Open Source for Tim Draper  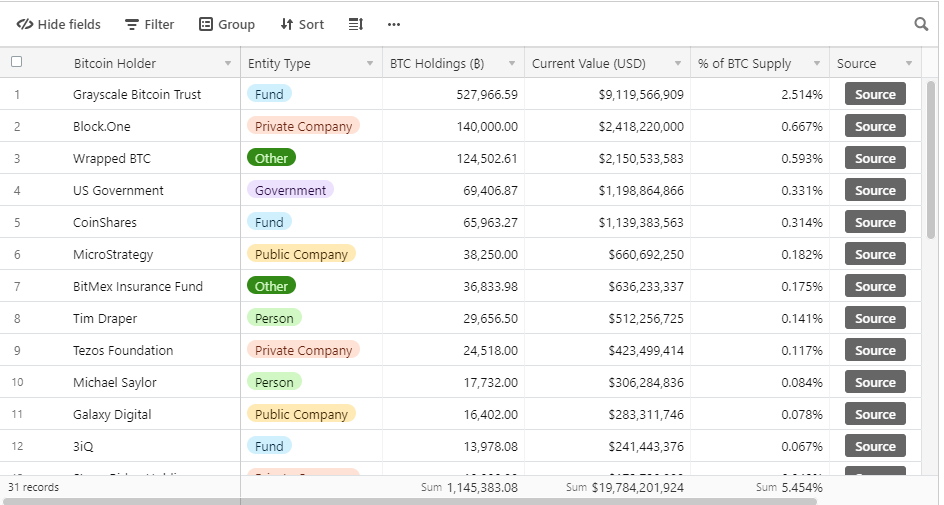point(875,318)
